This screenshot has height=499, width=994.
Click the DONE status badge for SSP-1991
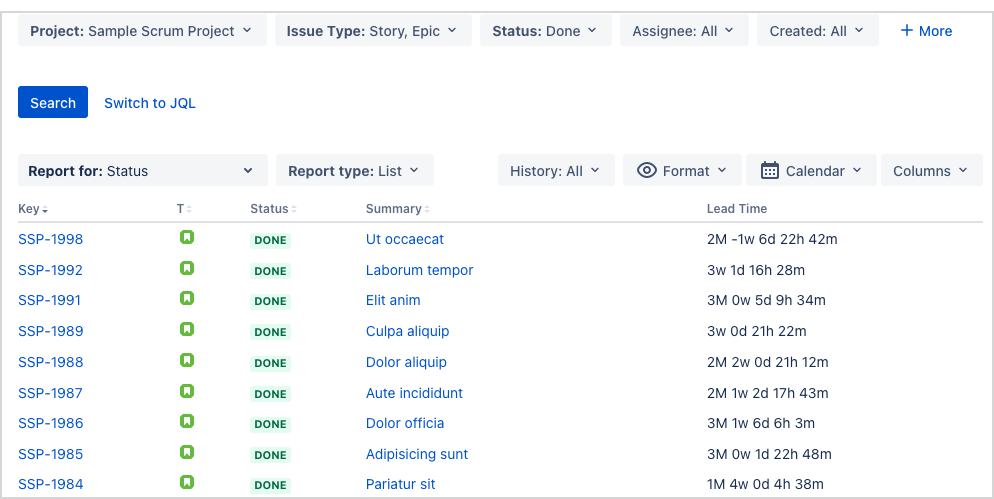(x=270, y=301)
